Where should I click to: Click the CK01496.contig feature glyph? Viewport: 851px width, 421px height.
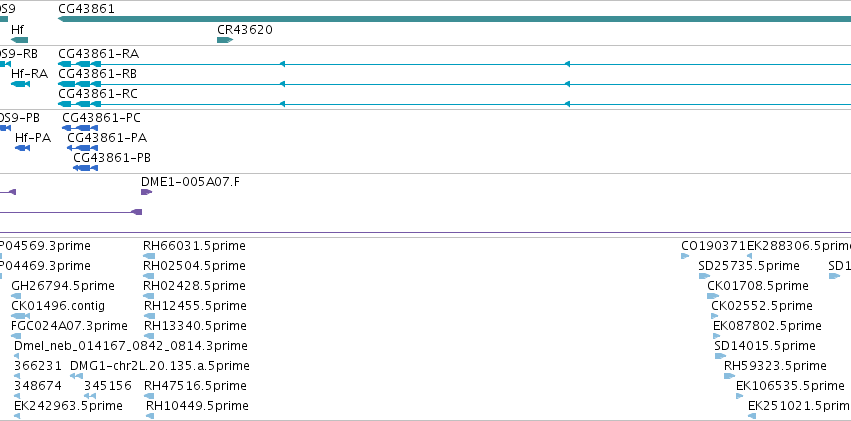21,316
